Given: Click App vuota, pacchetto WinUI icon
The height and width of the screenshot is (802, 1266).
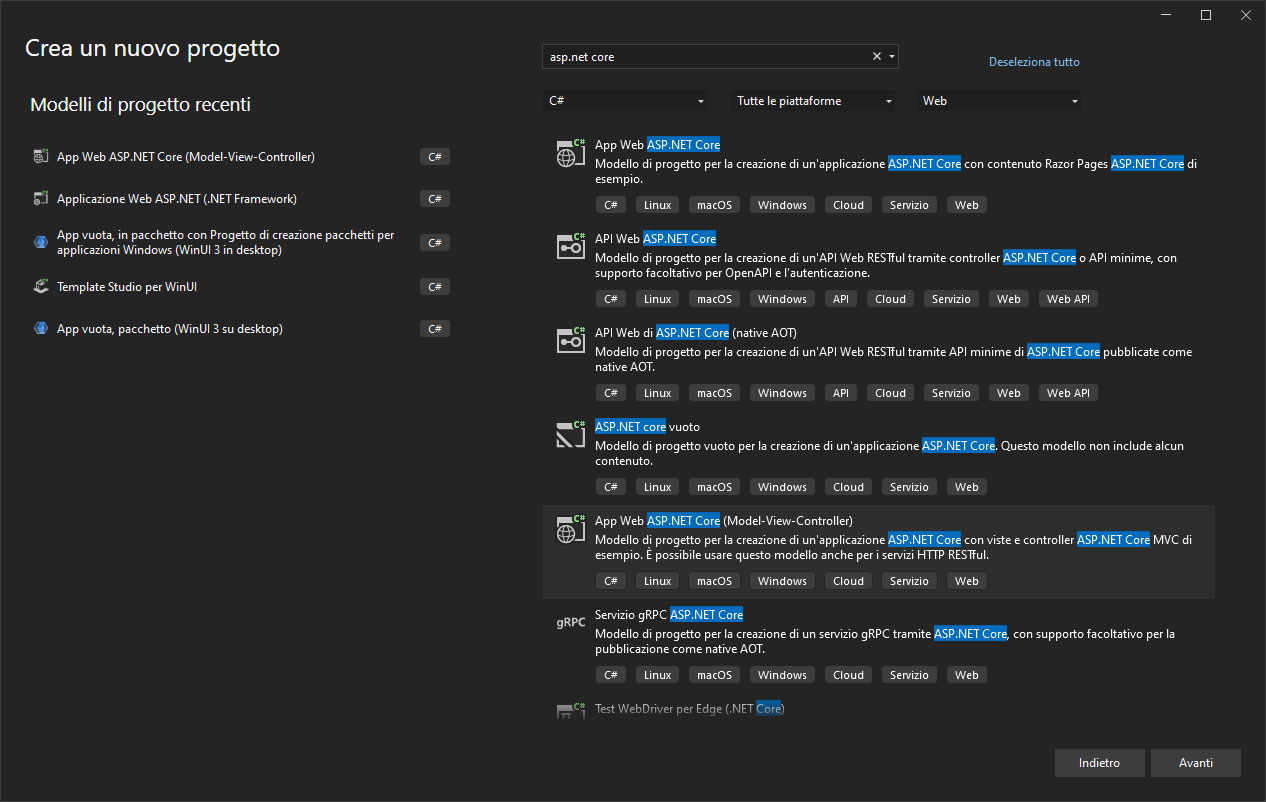Looking at the screenshot, I should [x=41, y=329].
